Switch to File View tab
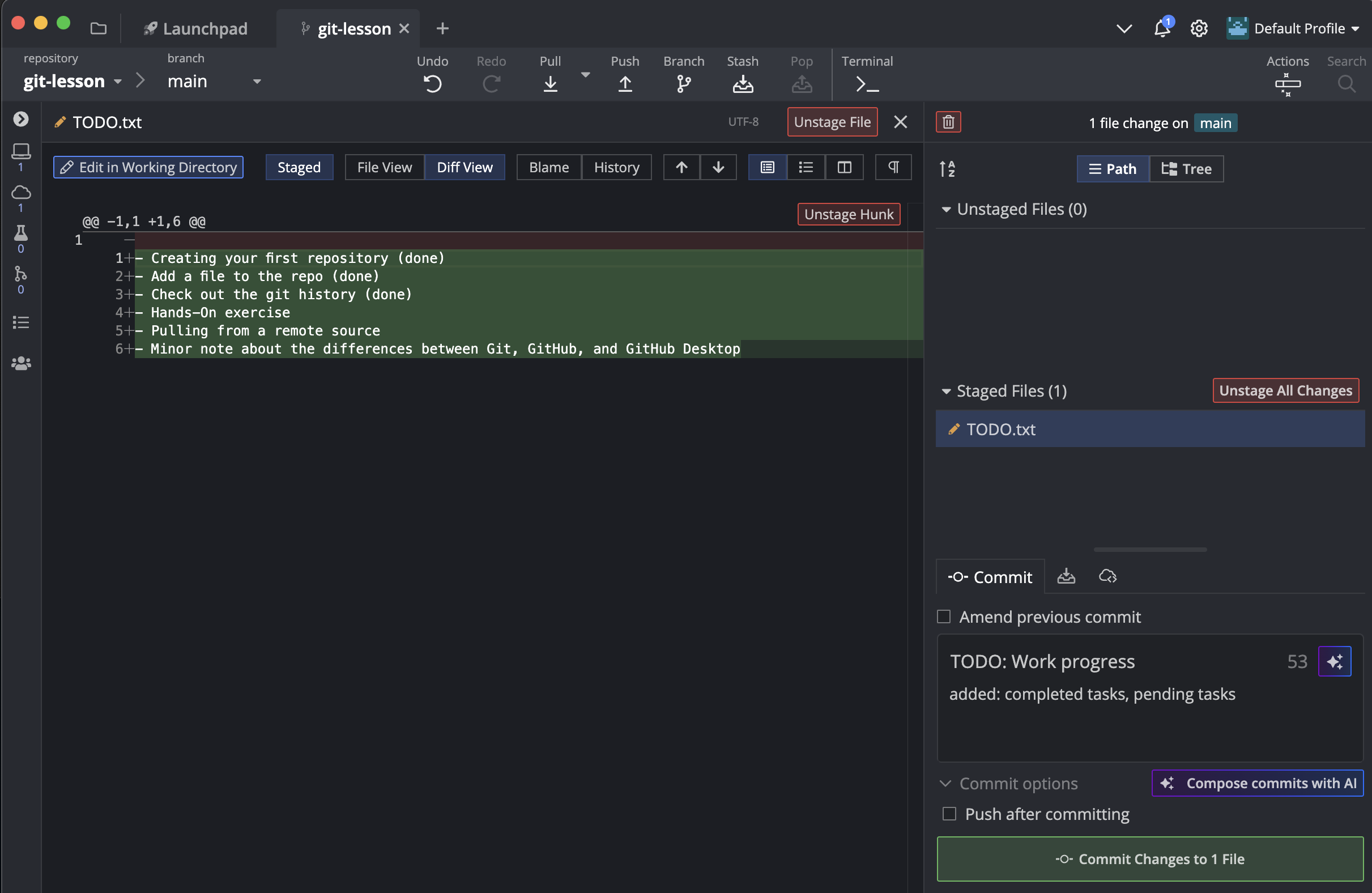This screenshot has width=1372, height=893. pos(385,167)
